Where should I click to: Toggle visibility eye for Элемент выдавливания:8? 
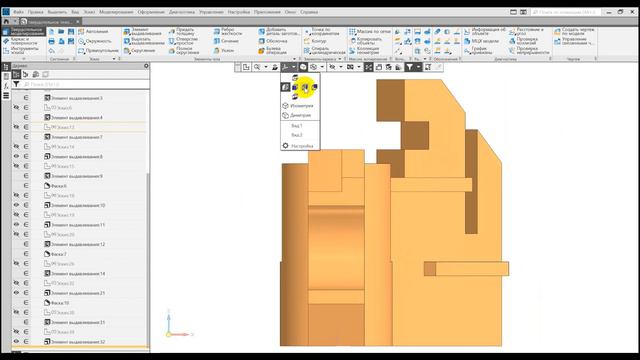pos(16,156)
